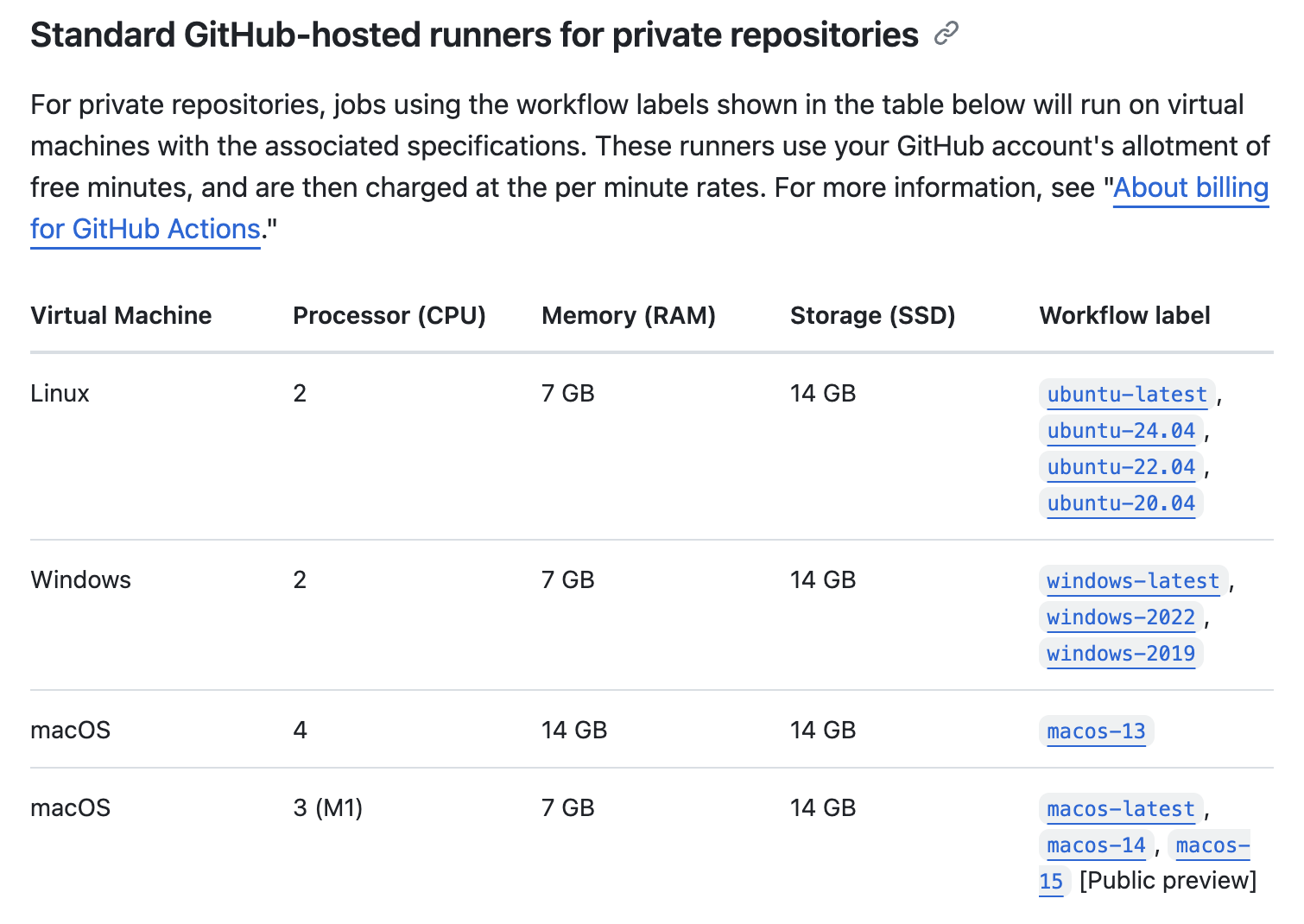
Task: Click the windows-2022 label link
Action: tap(1121, 617)
